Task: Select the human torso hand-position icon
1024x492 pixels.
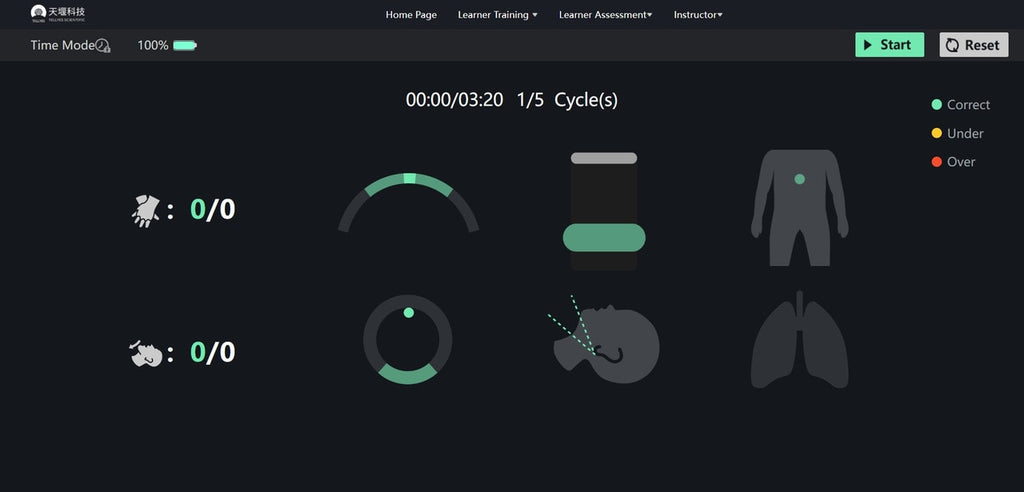Action: pos(799,207)
